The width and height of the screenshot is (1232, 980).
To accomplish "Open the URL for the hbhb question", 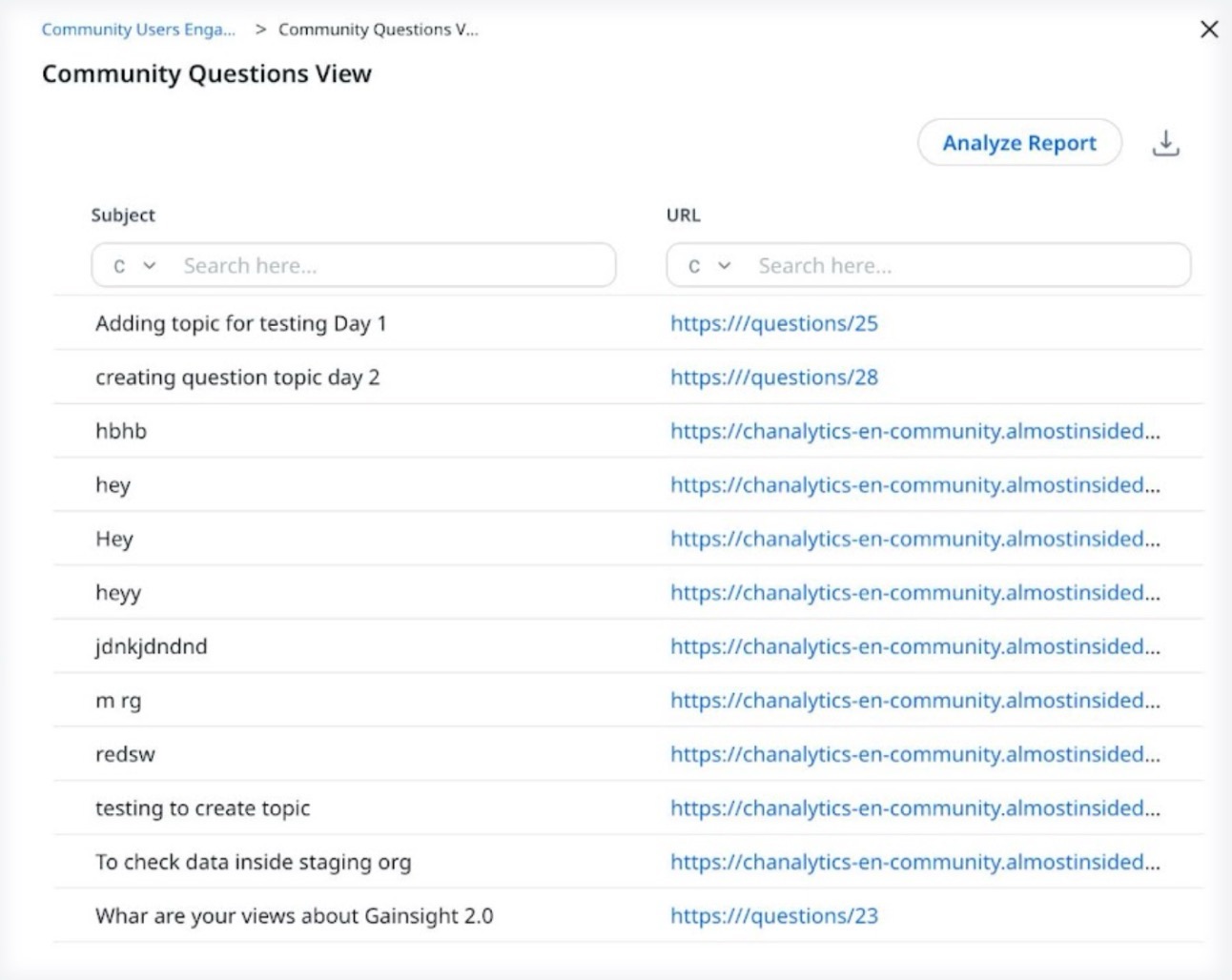I will coord(915,431).
